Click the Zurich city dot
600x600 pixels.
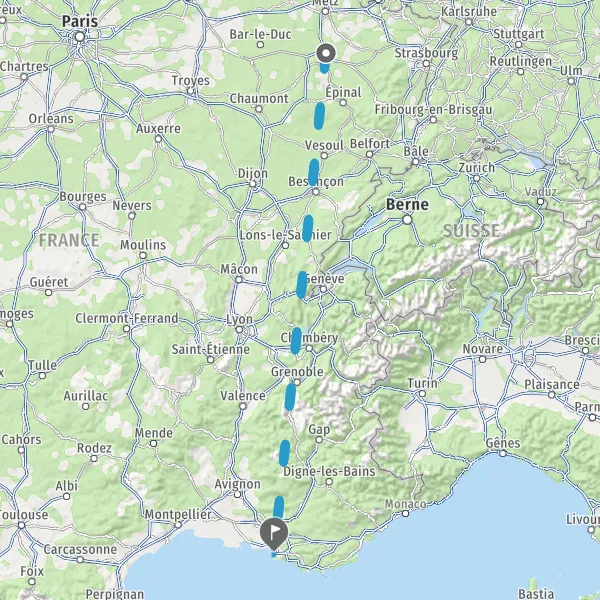coord(476,178)
